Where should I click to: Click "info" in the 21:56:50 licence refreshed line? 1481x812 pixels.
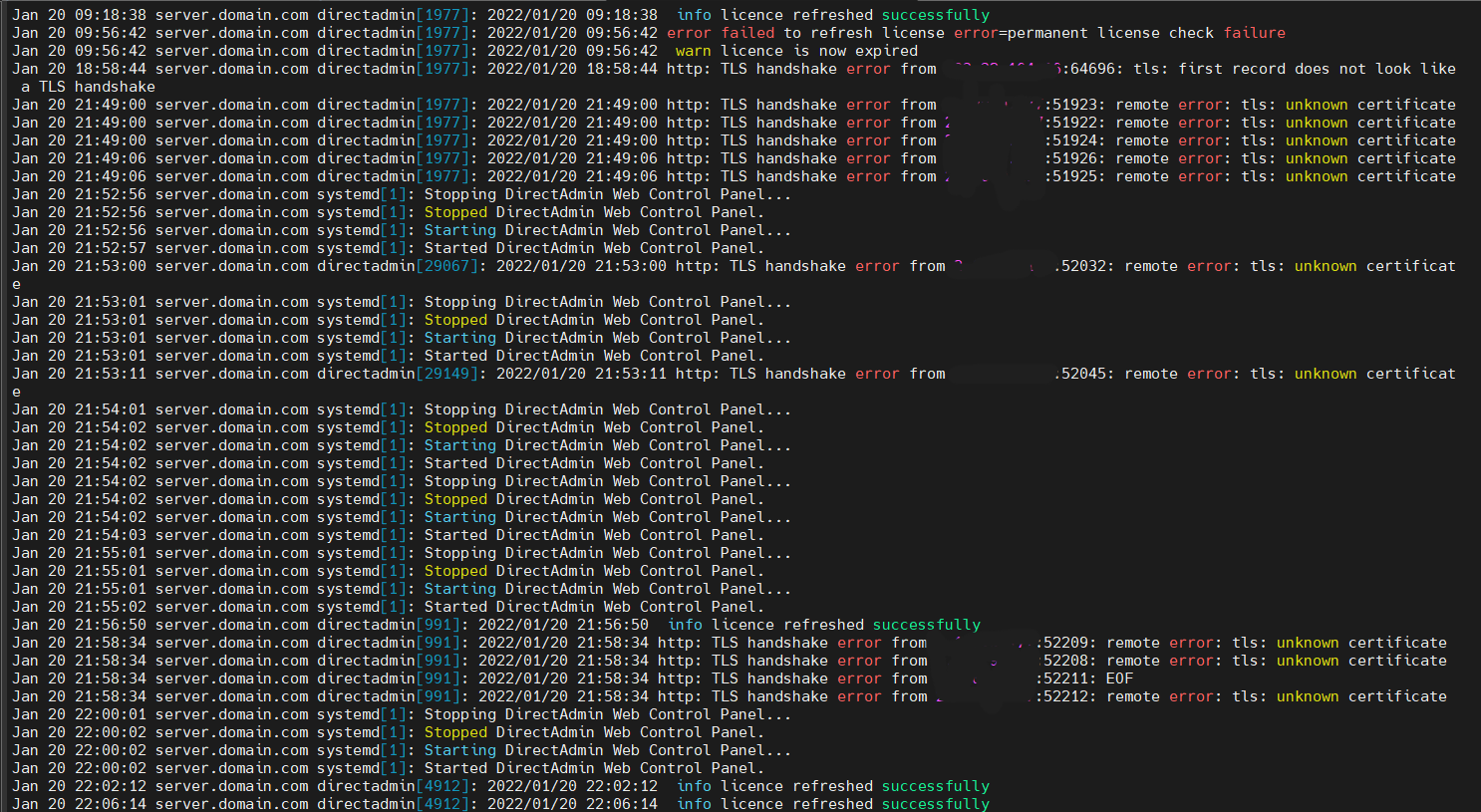click(684, 625)
